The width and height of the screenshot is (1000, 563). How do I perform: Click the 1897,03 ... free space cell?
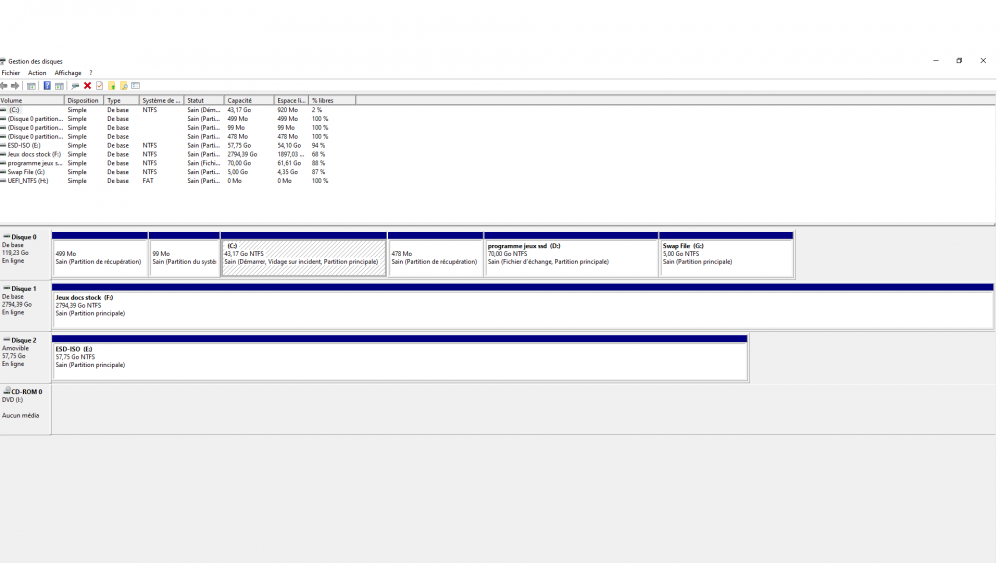291,154
